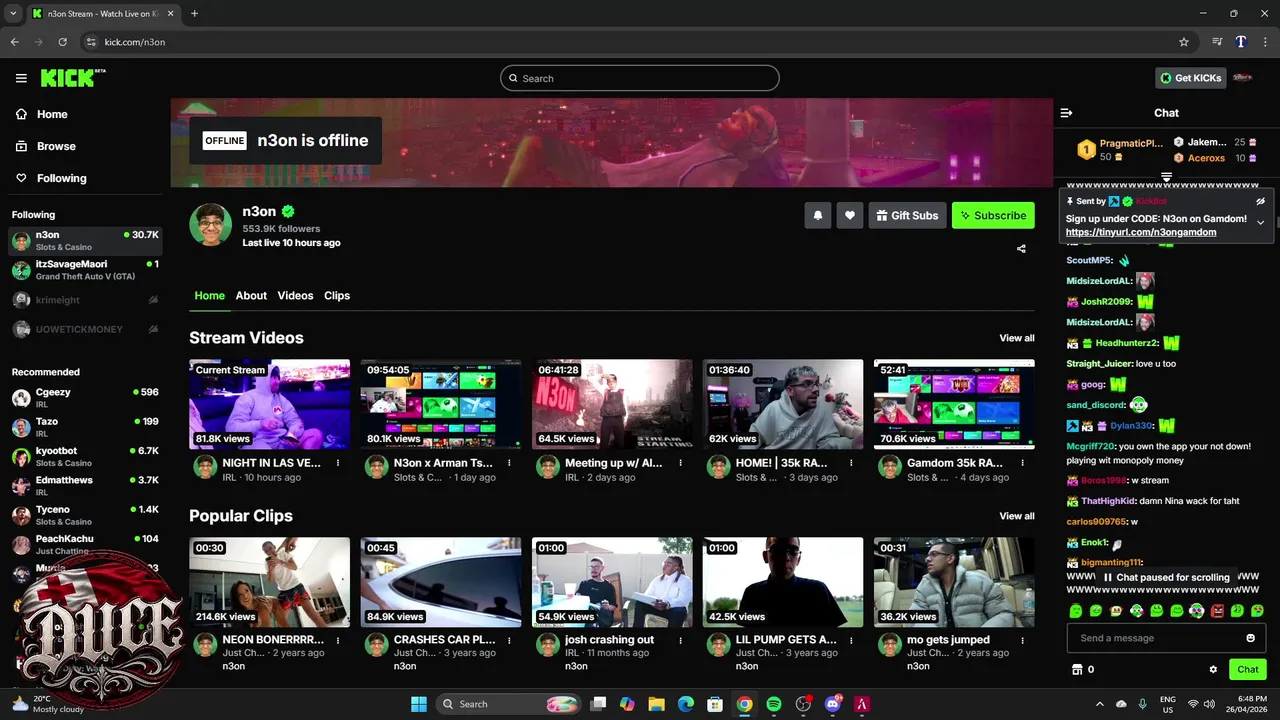This screenshot has width=1280, height=720.
Task: Open recommended channel PeachKachu
Action: [84, 544]
